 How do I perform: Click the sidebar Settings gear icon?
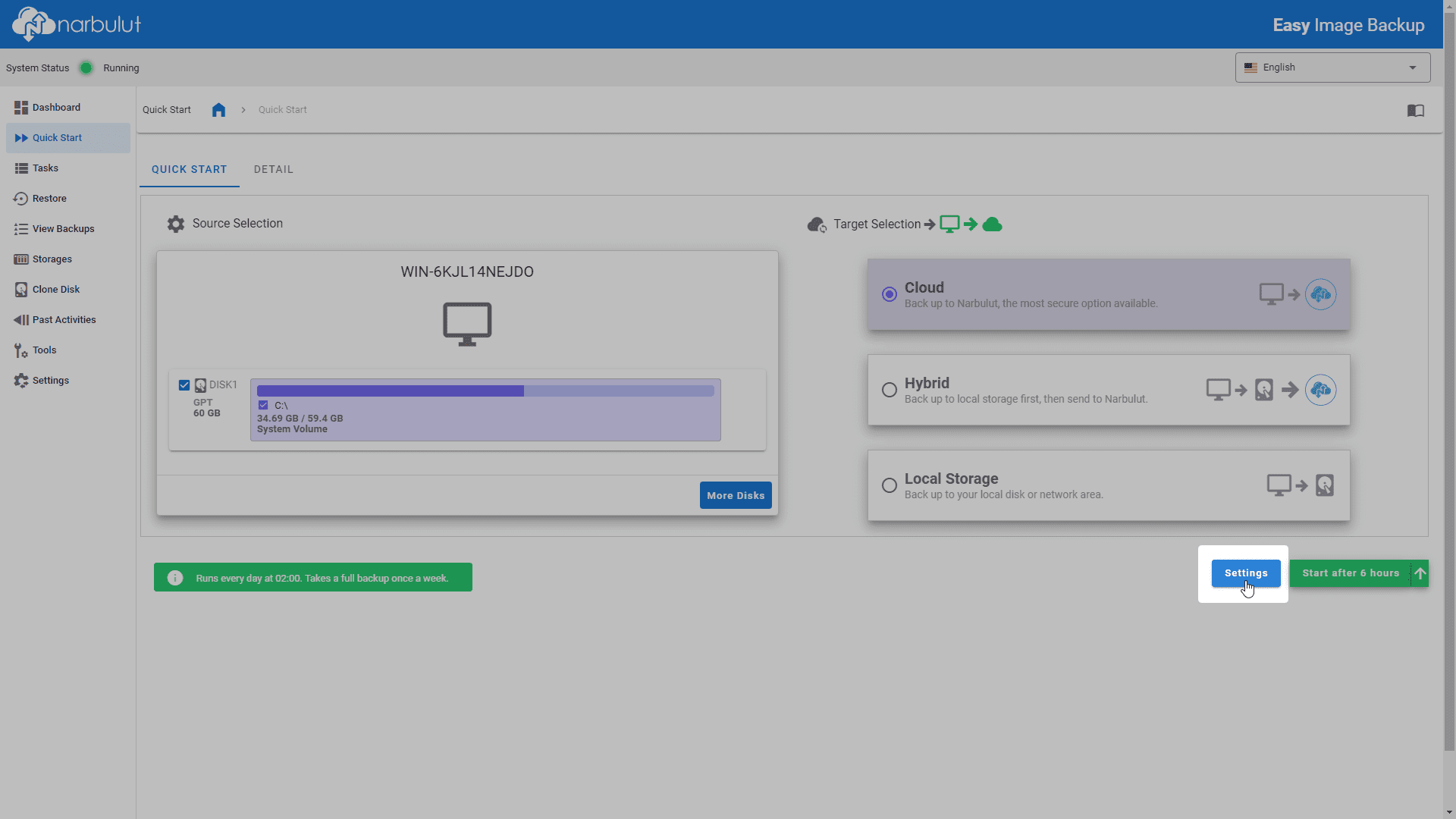pos(21,381)
